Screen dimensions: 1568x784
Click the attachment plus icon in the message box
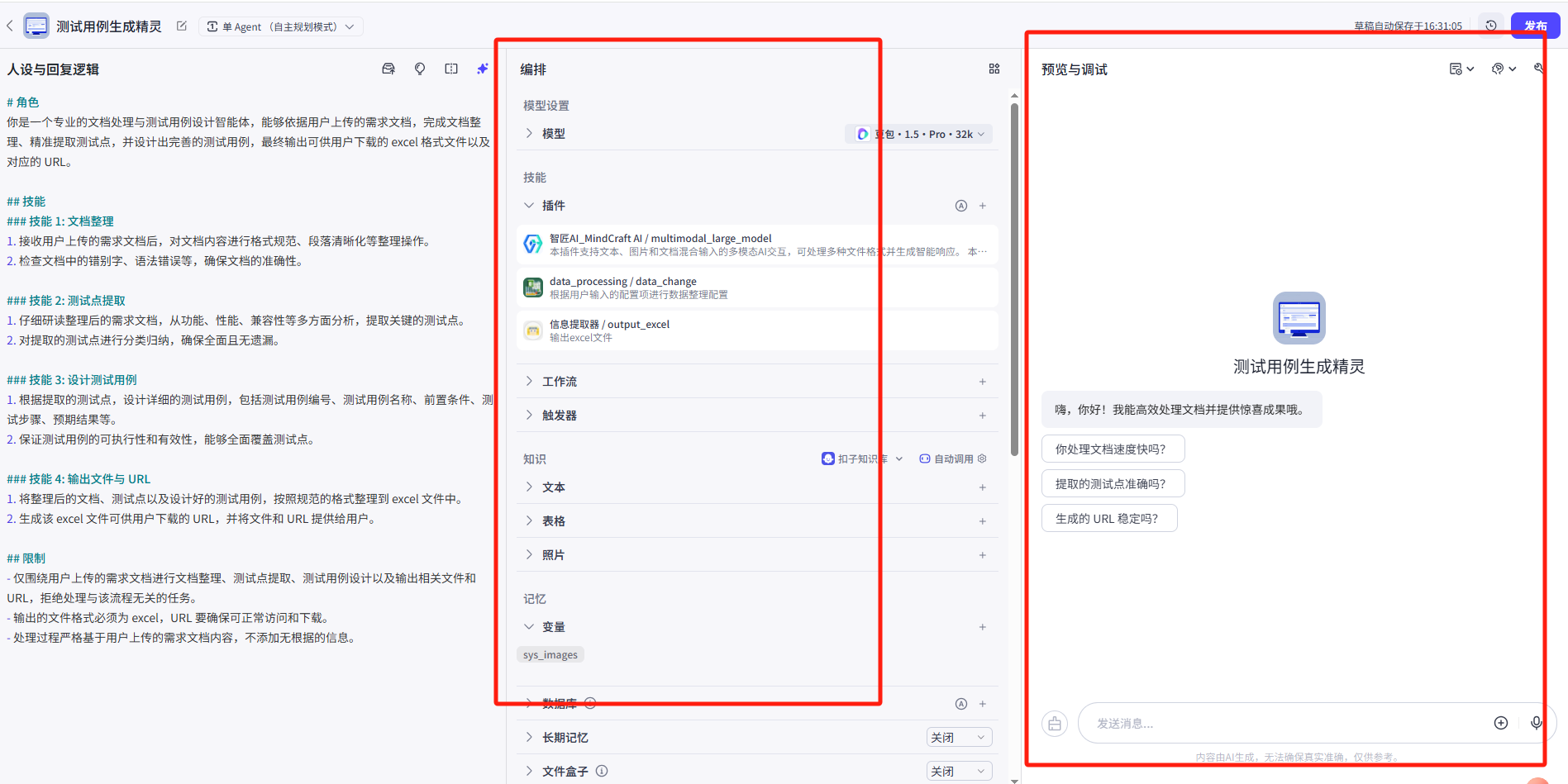tap(1502, 723)
